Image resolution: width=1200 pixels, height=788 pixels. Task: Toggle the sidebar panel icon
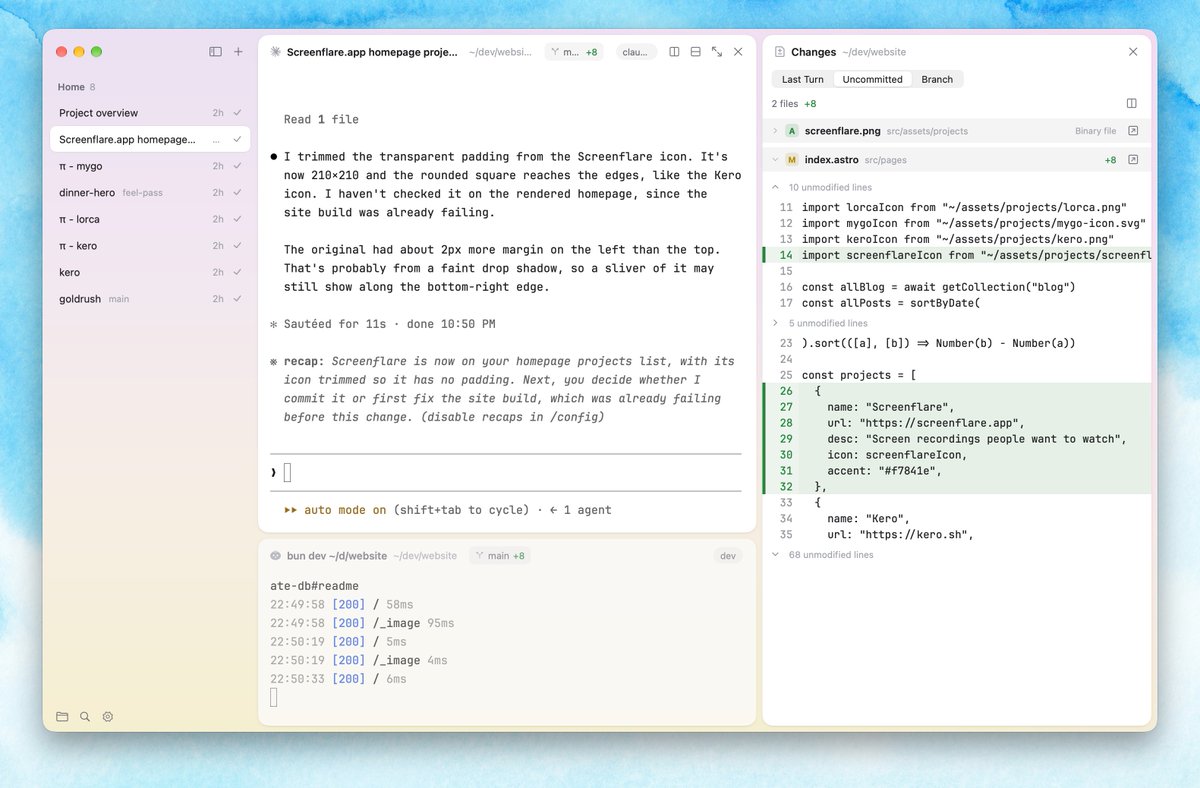pos(215,52)
